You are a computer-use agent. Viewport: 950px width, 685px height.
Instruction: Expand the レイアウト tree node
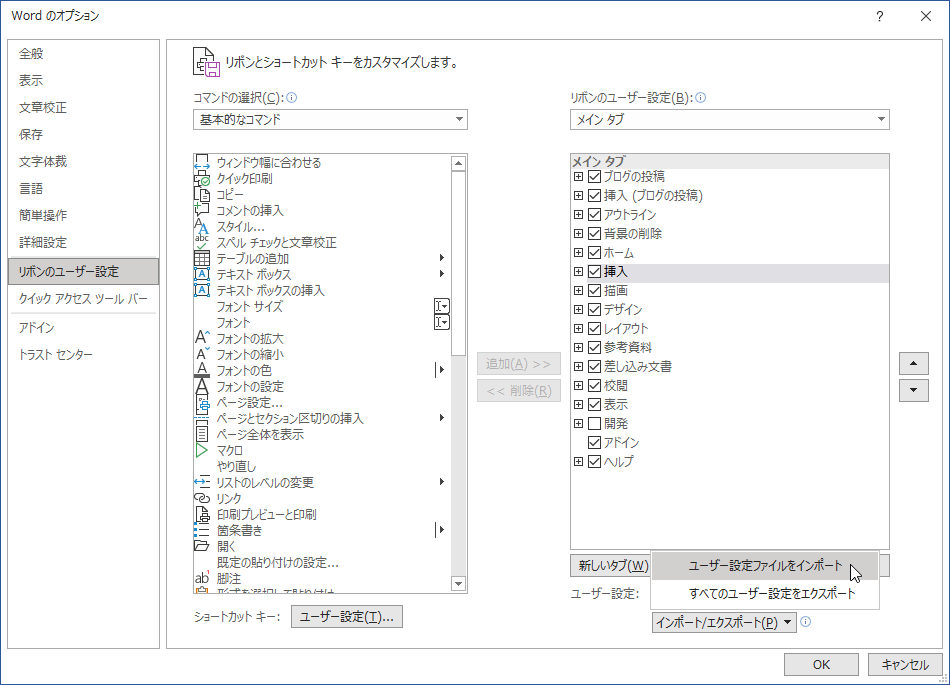click(579, 328)
